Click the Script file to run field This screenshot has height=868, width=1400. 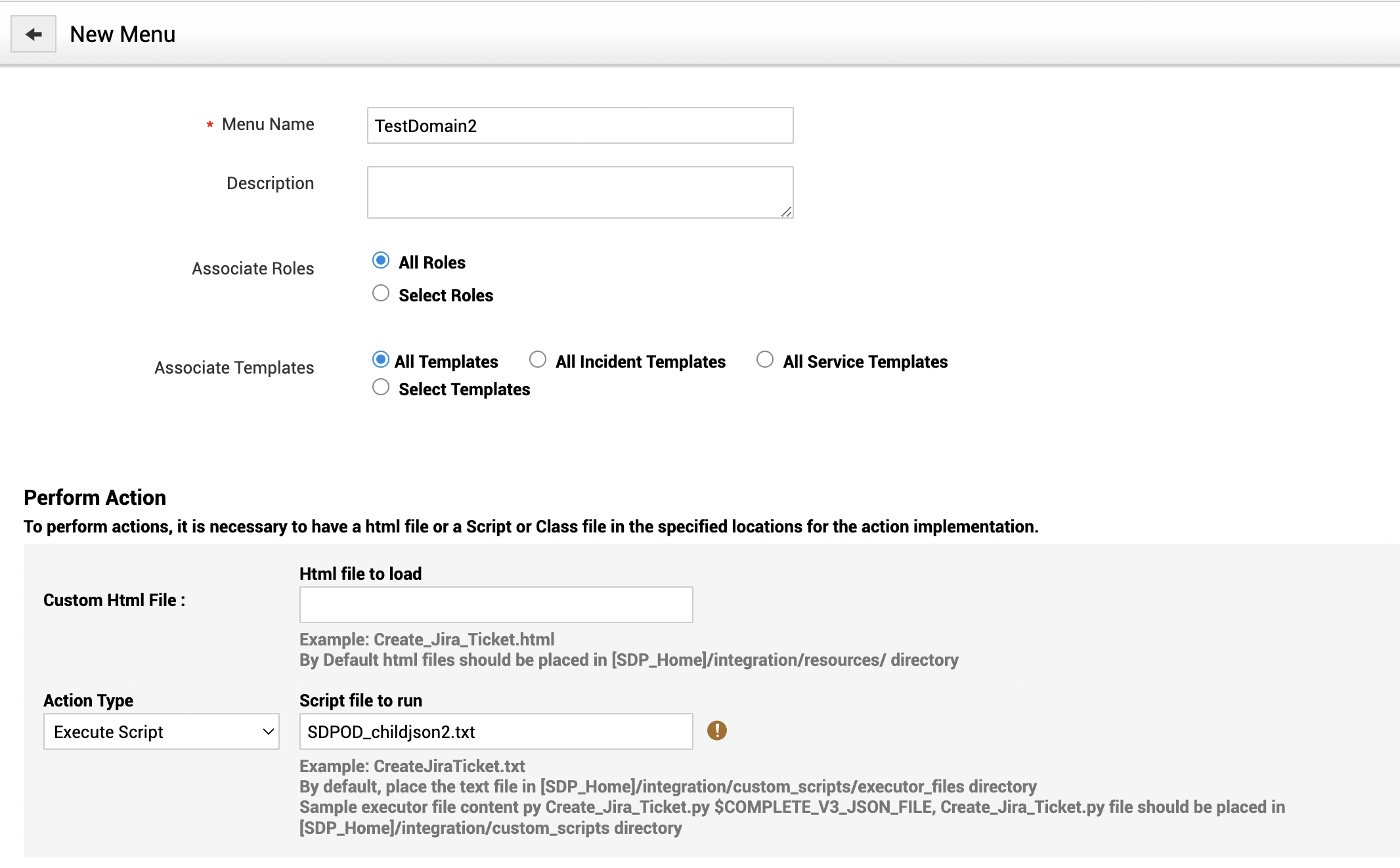(x=496, y=731)
